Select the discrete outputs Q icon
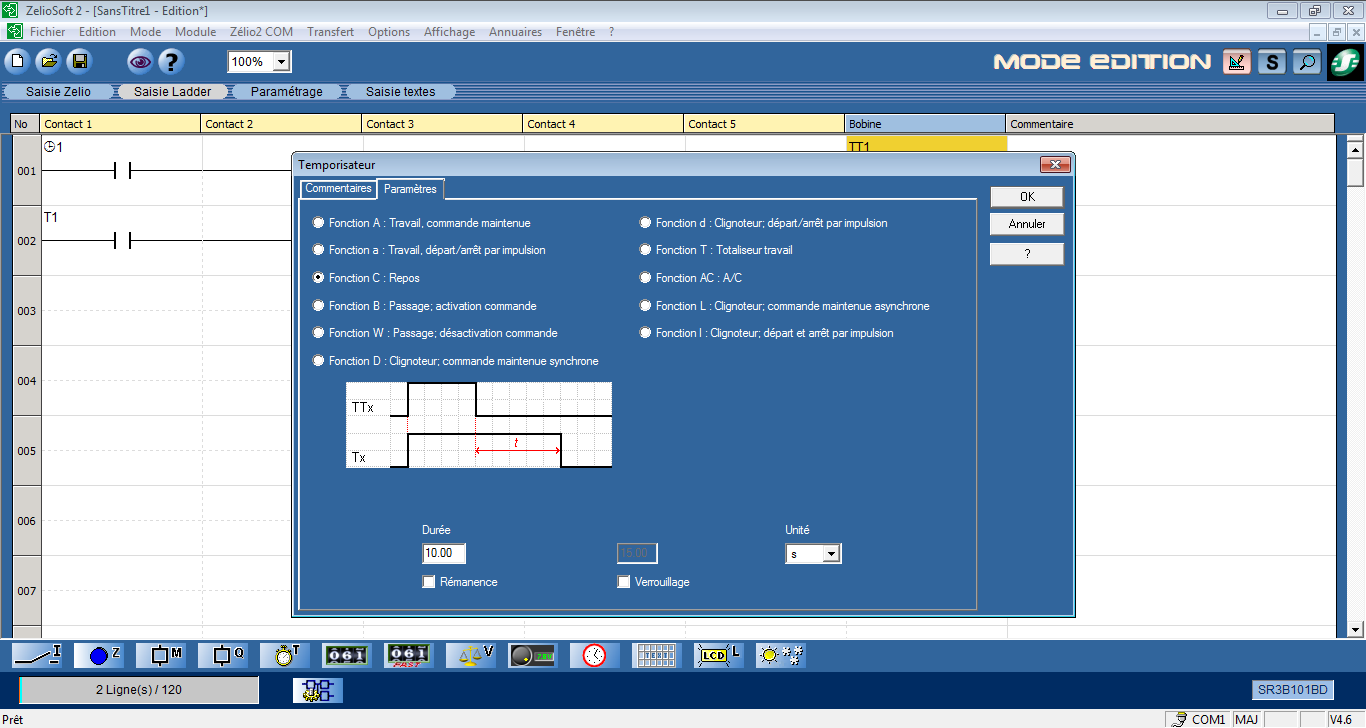This screenshot has height=728, width=1366. tap(224, 655)
